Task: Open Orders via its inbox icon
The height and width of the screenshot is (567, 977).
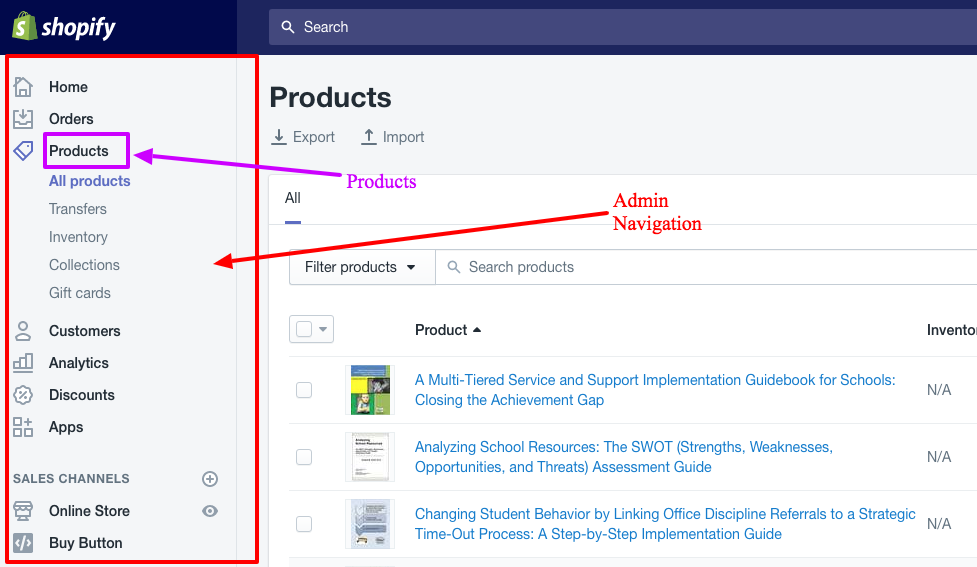Action: coord(23,119)
